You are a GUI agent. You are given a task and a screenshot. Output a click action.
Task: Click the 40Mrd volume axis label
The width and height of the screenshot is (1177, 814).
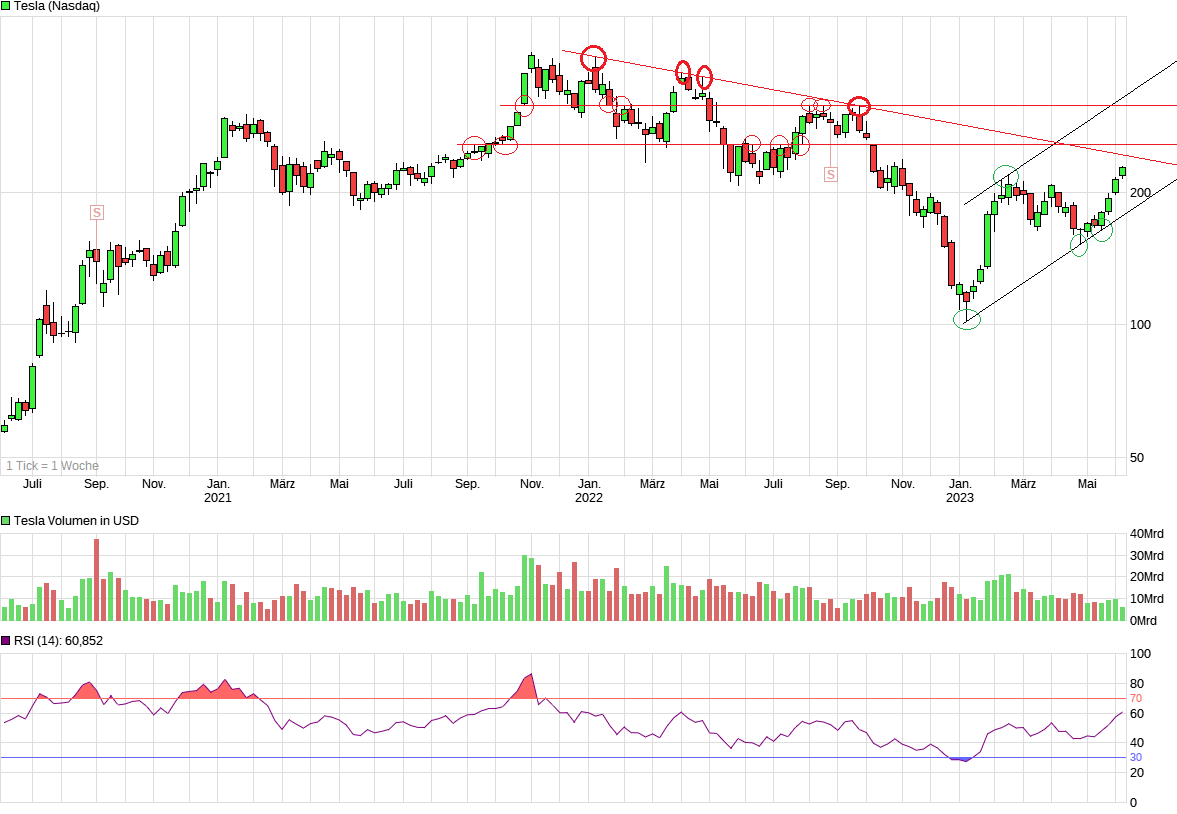[1147, 534]
